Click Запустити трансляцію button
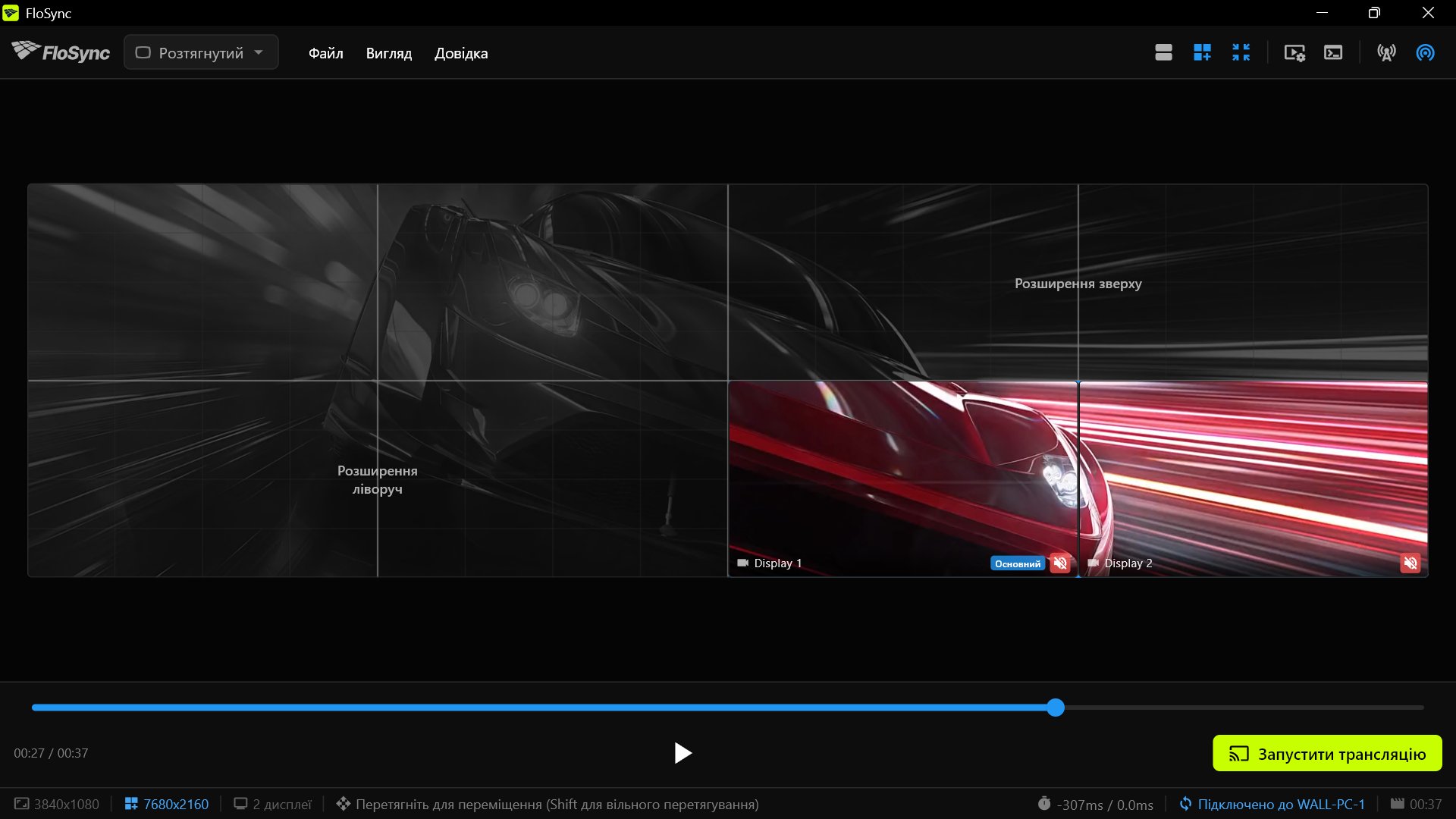This screenshot has height=819, width=1456. pyautogui.click(x=1327, y=754)
